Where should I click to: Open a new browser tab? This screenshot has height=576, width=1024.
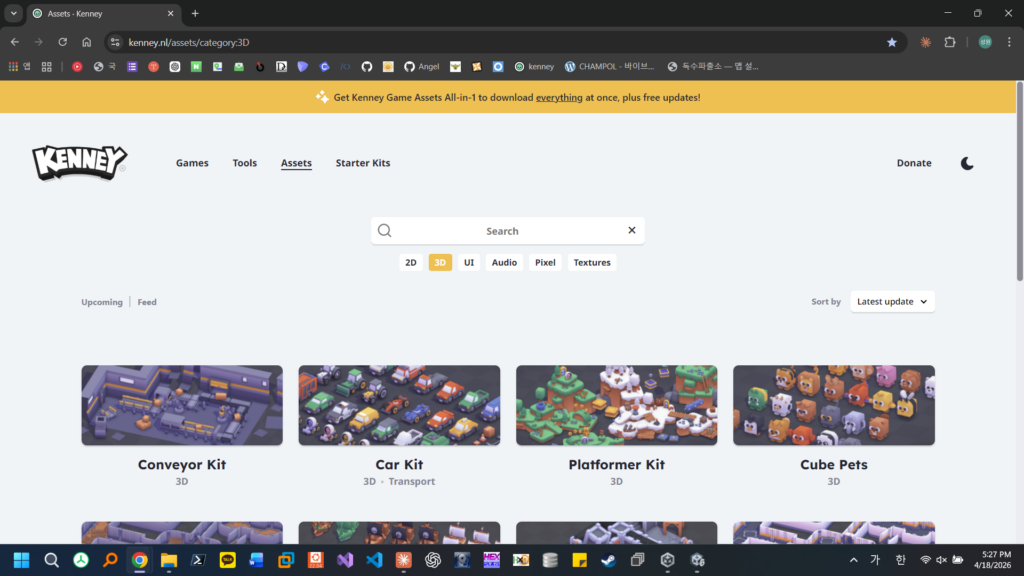(195, 14)
